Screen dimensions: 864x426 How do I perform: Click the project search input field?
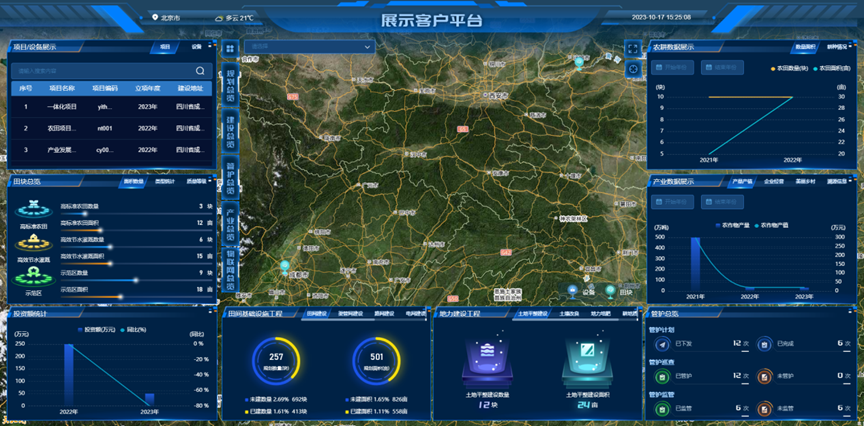pyautogui.click(x=100, y=71)
